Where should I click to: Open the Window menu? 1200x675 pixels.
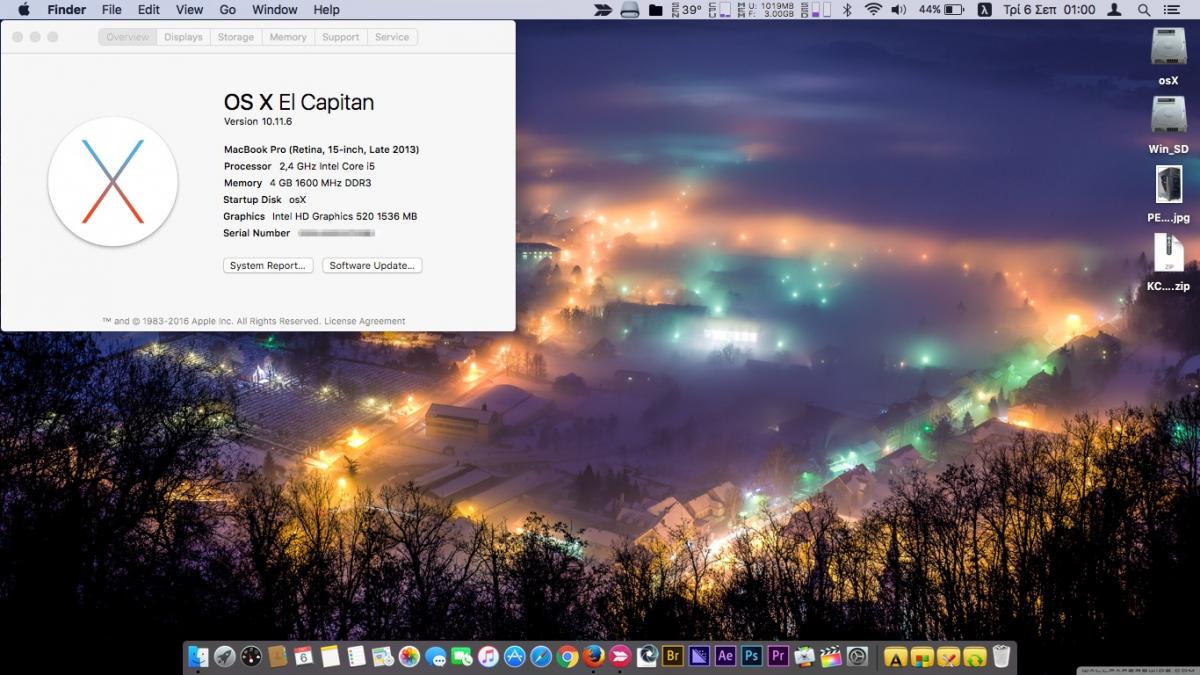point(275,10)
